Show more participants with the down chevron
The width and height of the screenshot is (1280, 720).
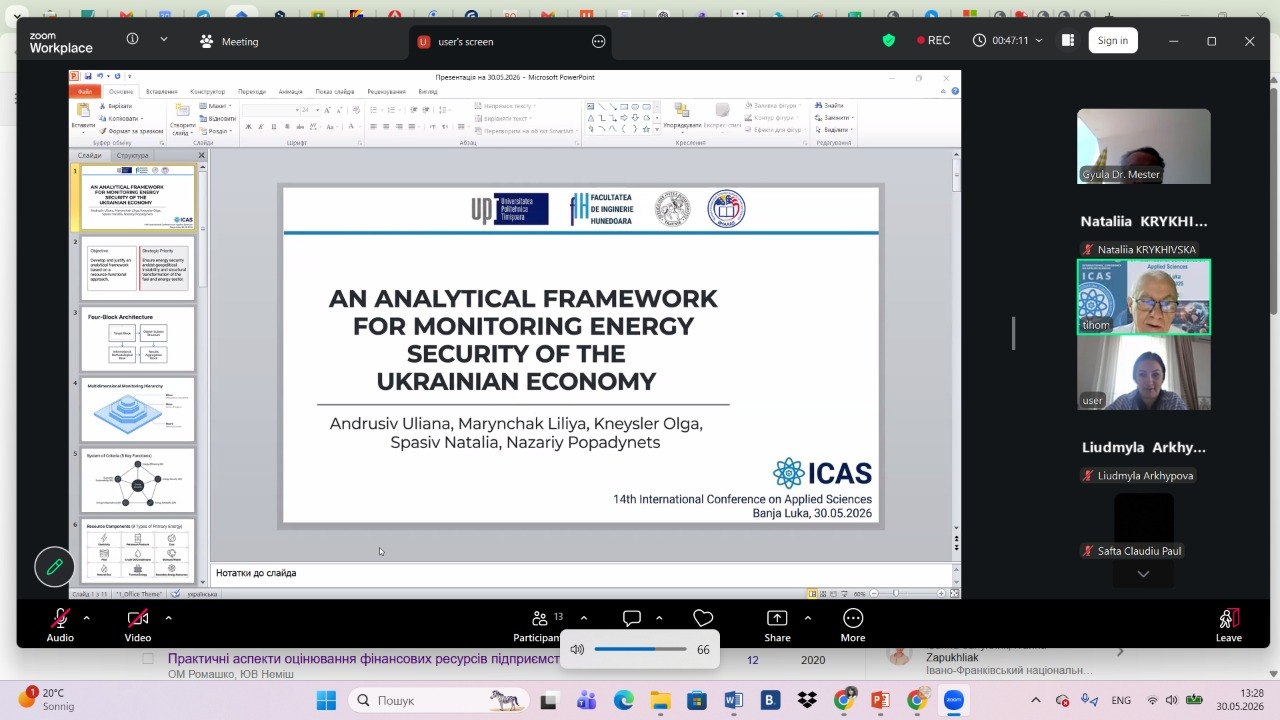point(1143,574)
